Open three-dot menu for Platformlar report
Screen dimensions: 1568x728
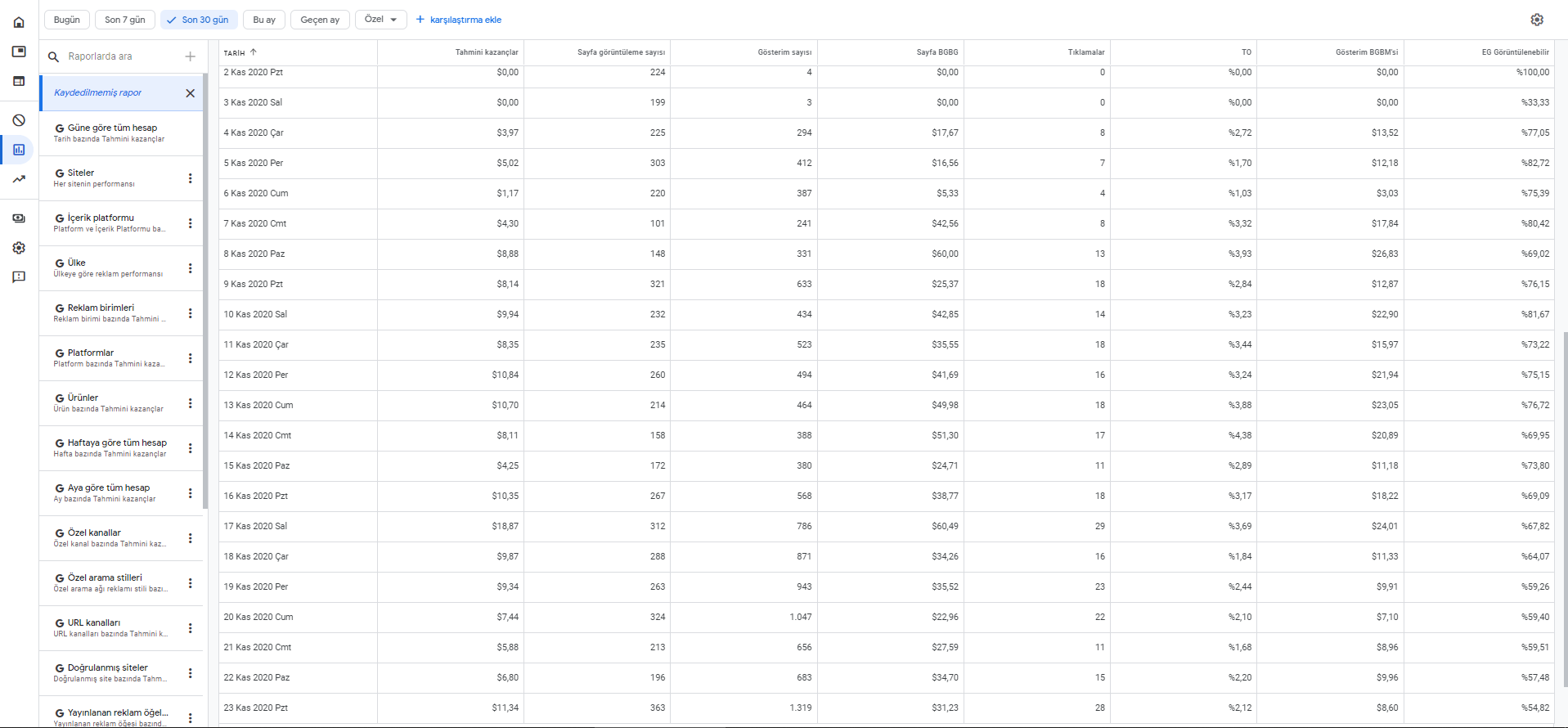coord(191,358)
